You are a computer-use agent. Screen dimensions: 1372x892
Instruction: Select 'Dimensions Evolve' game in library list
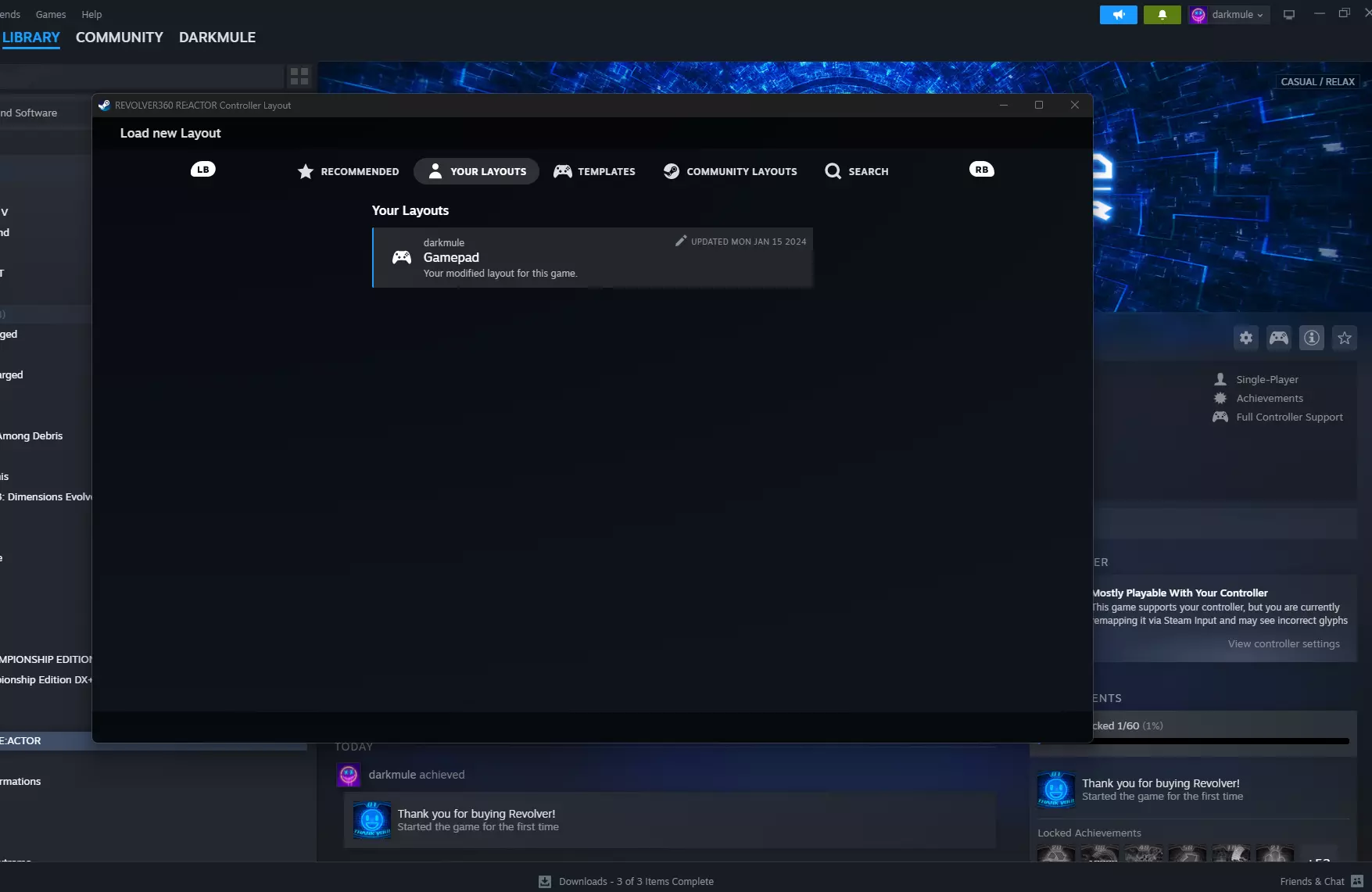pyautogui.click(x=46, y=497)
